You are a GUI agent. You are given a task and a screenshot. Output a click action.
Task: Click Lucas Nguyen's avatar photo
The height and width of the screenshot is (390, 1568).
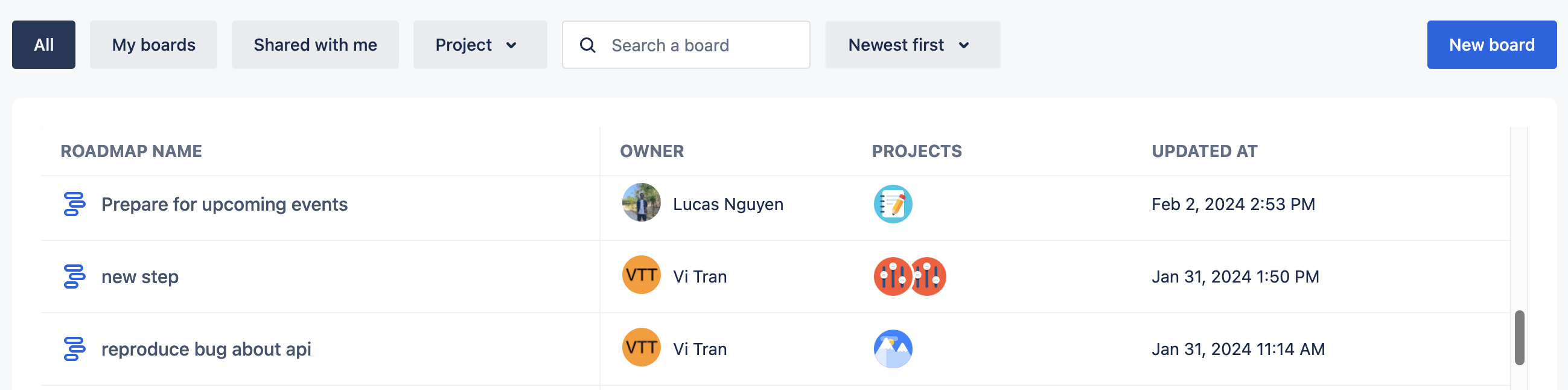point(641,203)
